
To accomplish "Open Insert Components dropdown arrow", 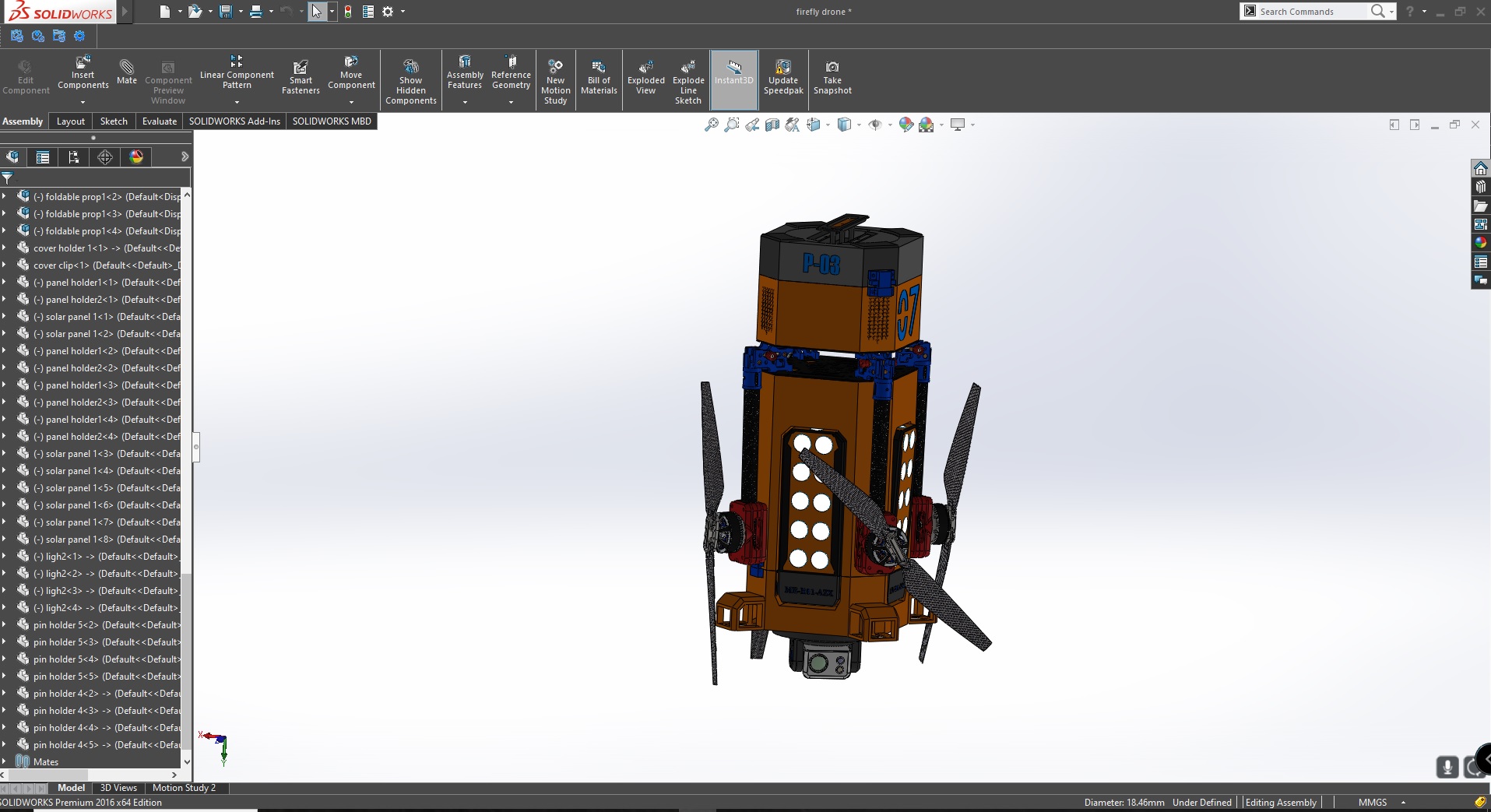I will [x=83, y=101].
